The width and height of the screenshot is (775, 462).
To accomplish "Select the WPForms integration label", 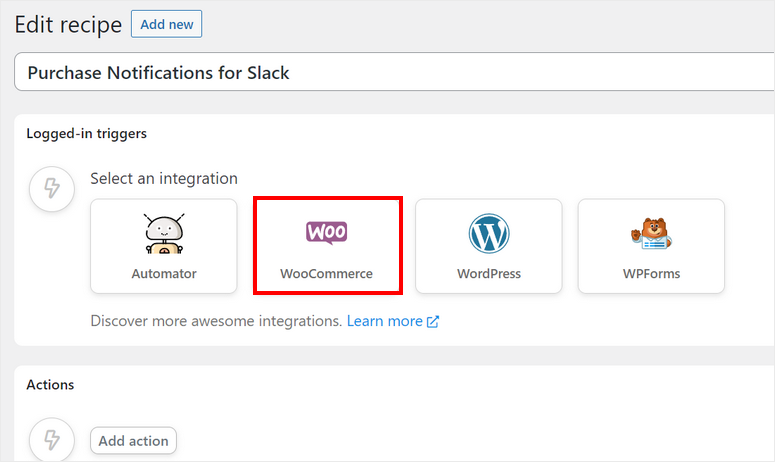I will [651, 273].
